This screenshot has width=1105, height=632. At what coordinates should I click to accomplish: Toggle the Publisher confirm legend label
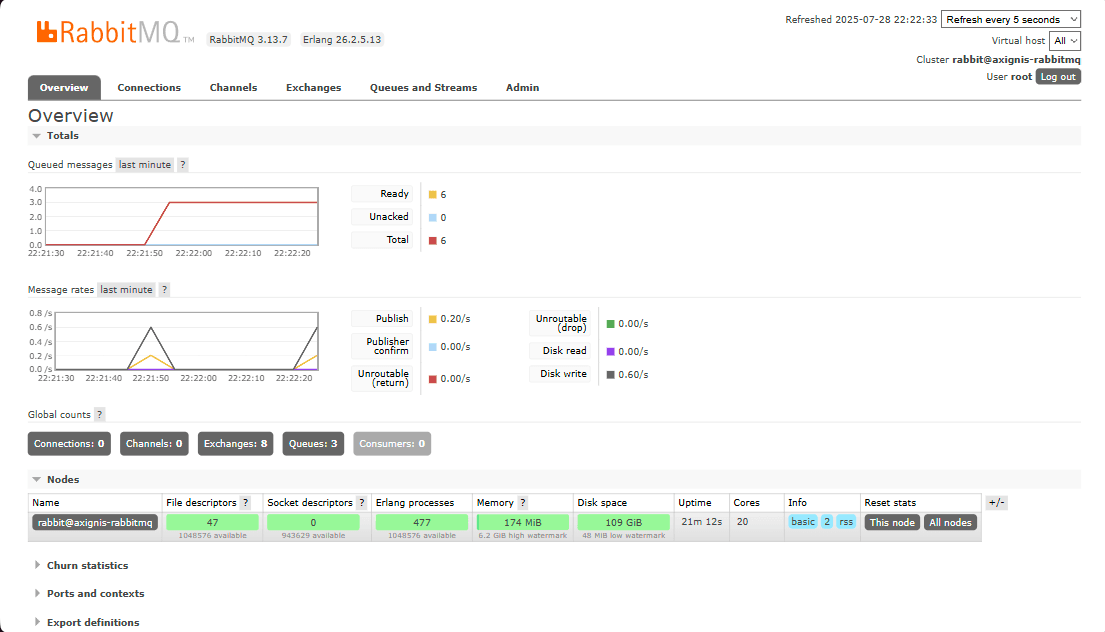(x=383, y=346)
